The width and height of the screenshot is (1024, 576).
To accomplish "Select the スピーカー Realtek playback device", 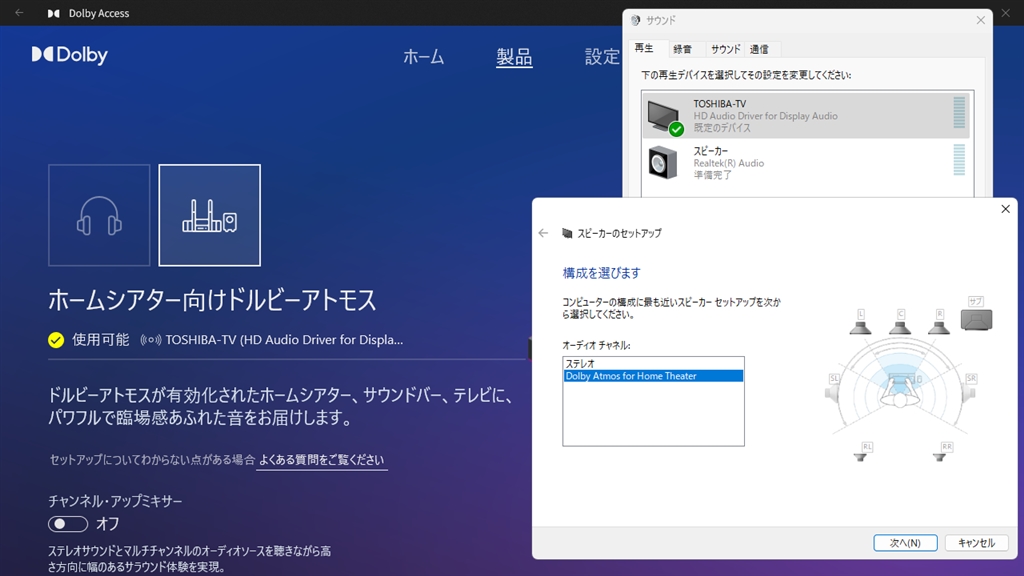I will click(x=806, y=163).
